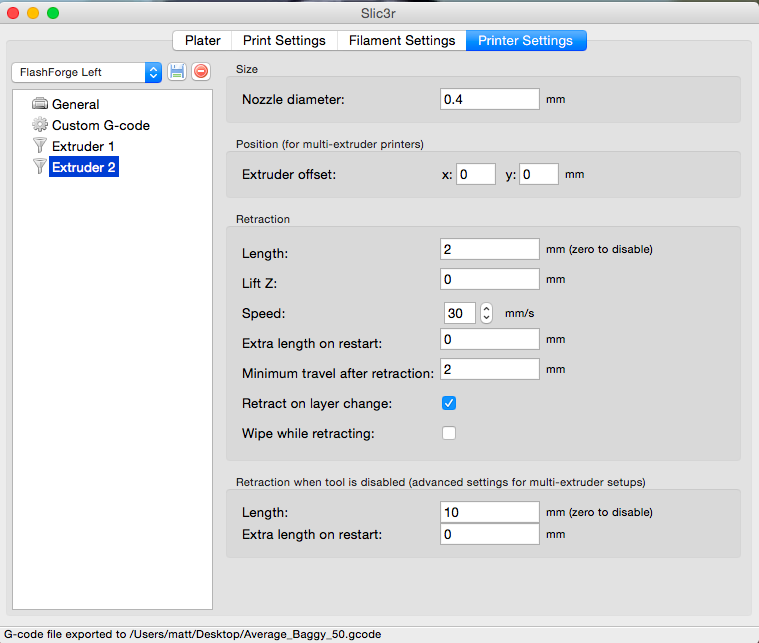Enable Wipe while retracting checkbox
Image resolution: width=759 pixels, height=643 pixels.
(x=449, y=433)
